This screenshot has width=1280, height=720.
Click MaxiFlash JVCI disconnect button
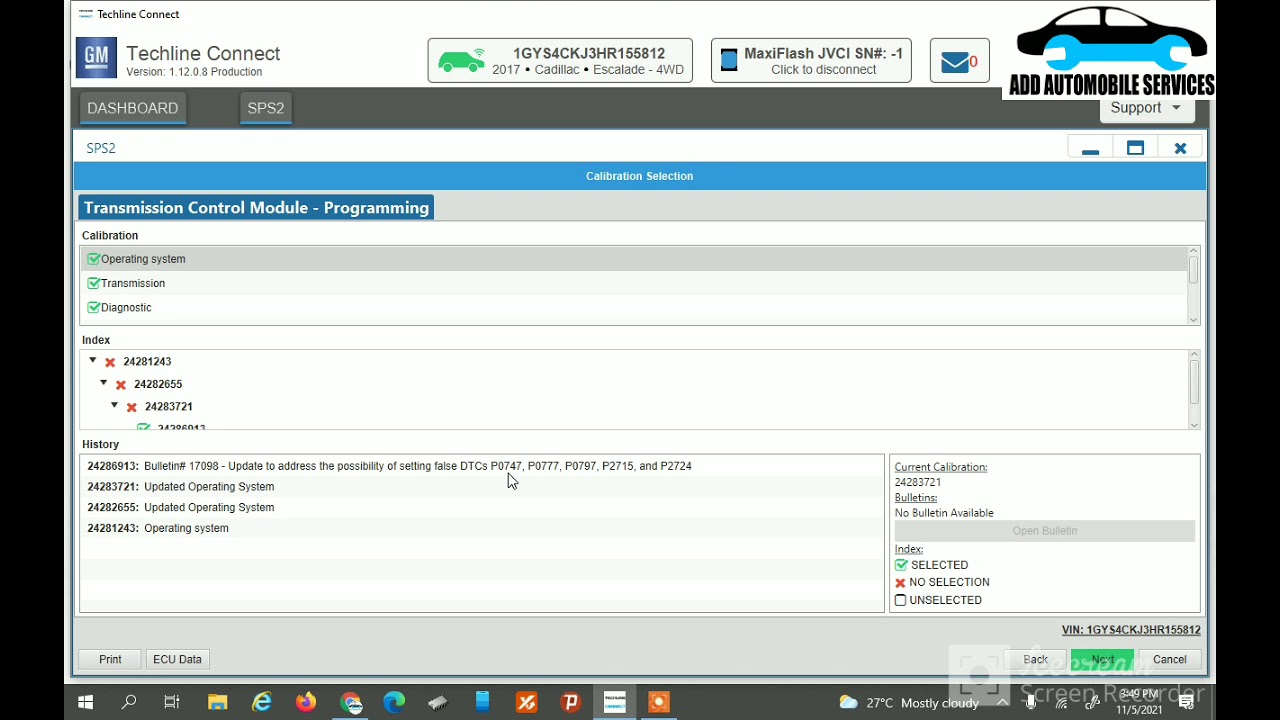811,61
